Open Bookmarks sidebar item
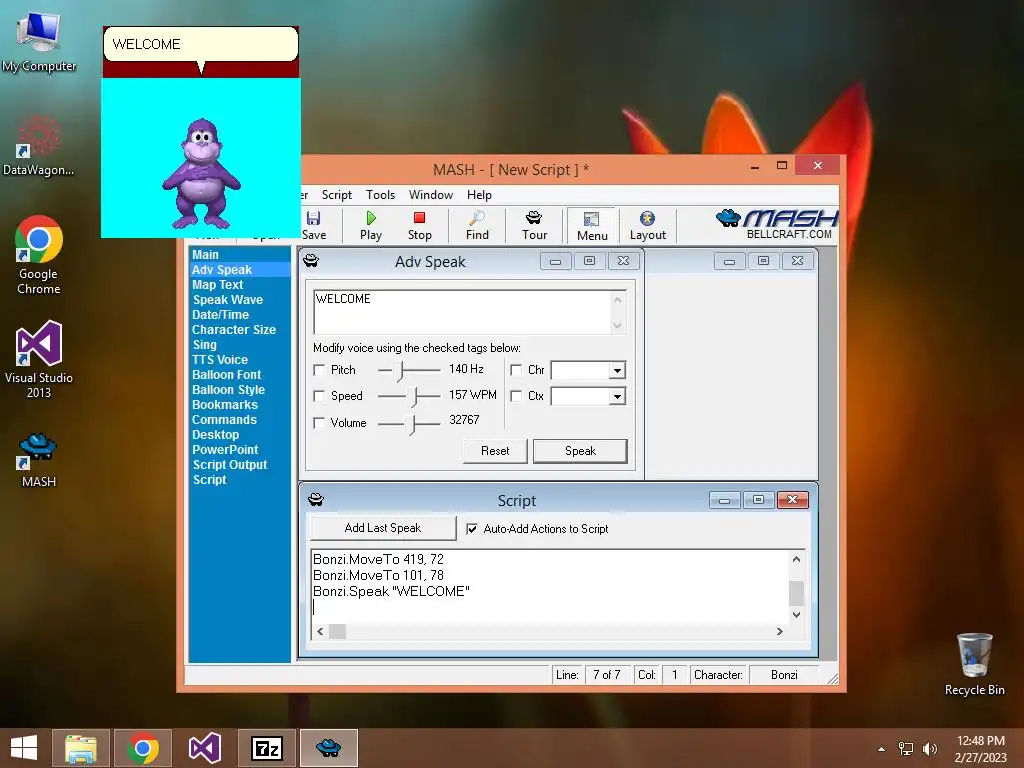Viewport: 1024px width, 768px height. [225, 405]
